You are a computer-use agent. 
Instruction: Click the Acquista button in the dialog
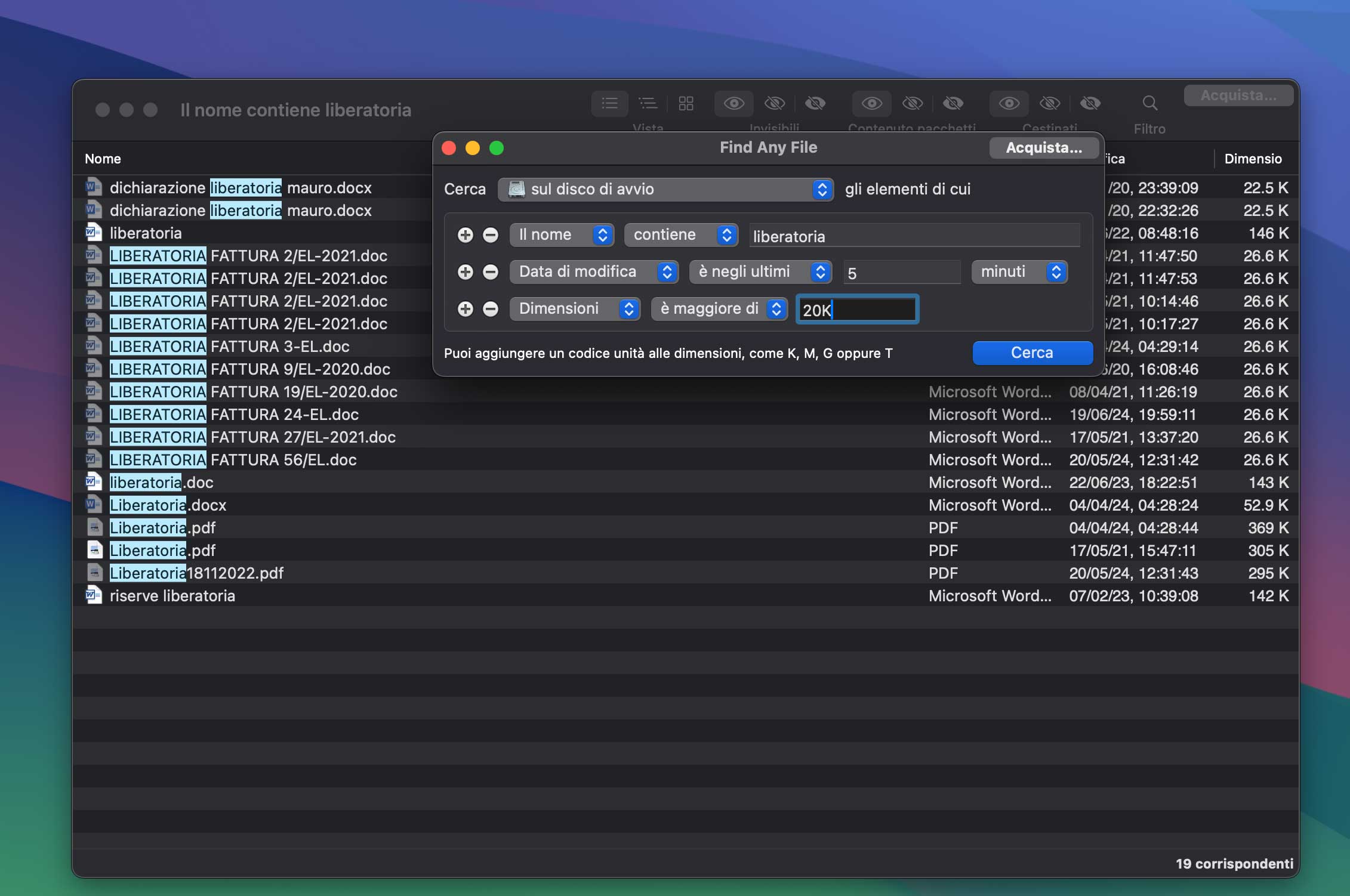pyautogui.click(x=1043, y=148)
